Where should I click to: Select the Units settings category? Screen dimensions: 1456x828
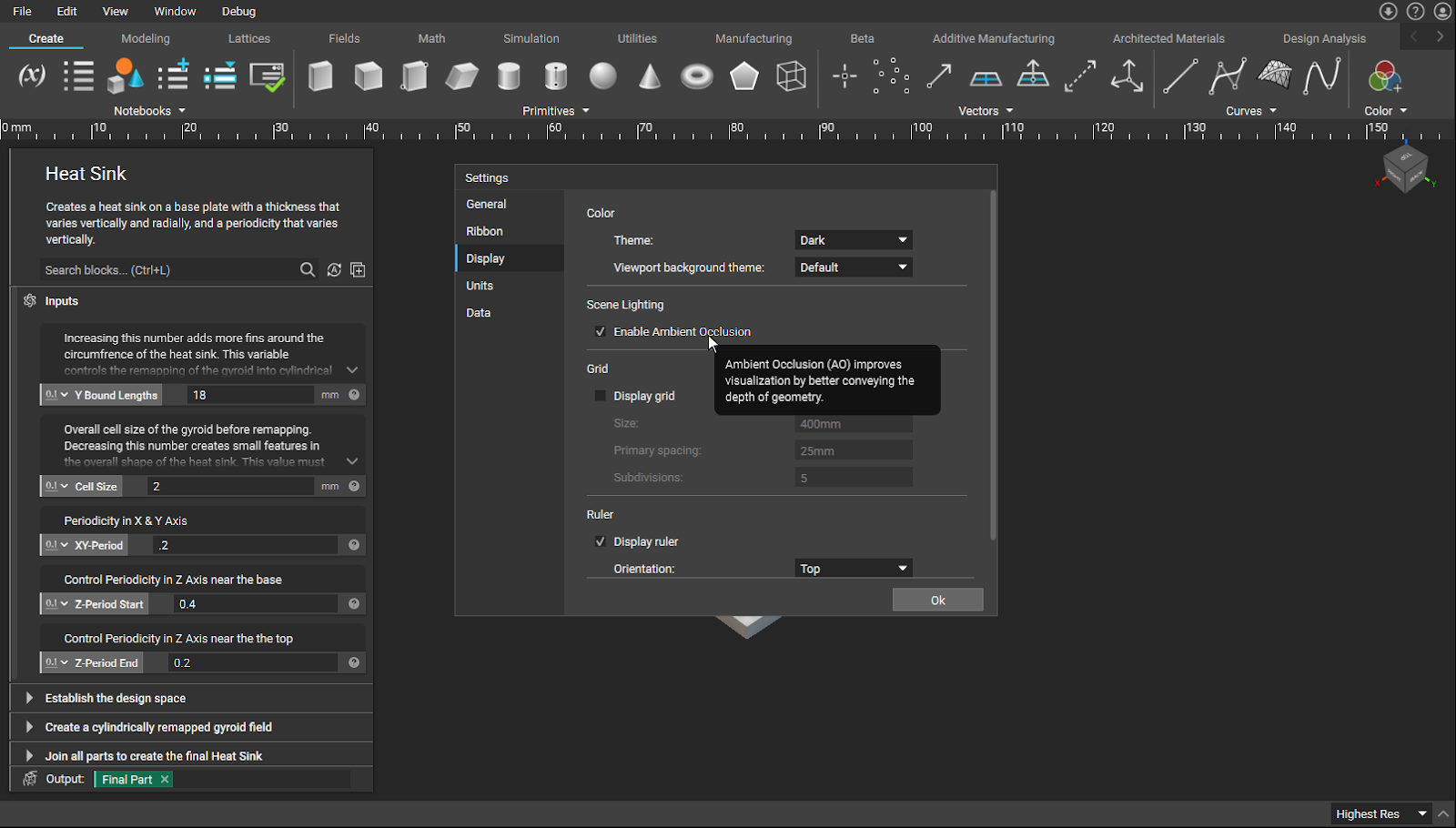tap(510, 286)
